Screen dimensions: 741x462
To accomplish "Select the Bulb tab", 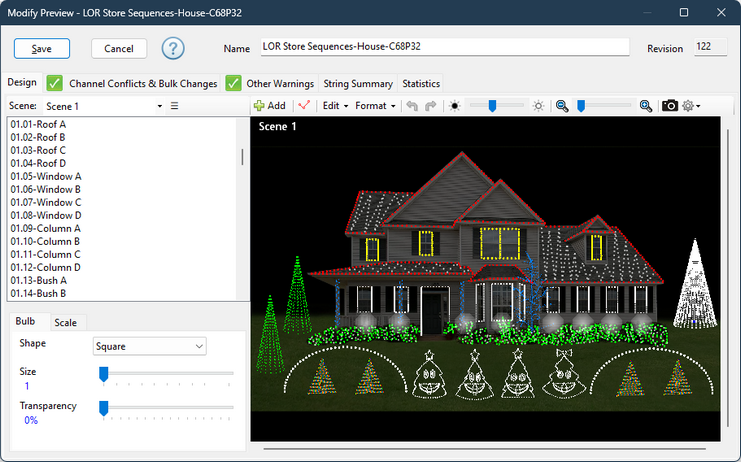I will [25, 321].
